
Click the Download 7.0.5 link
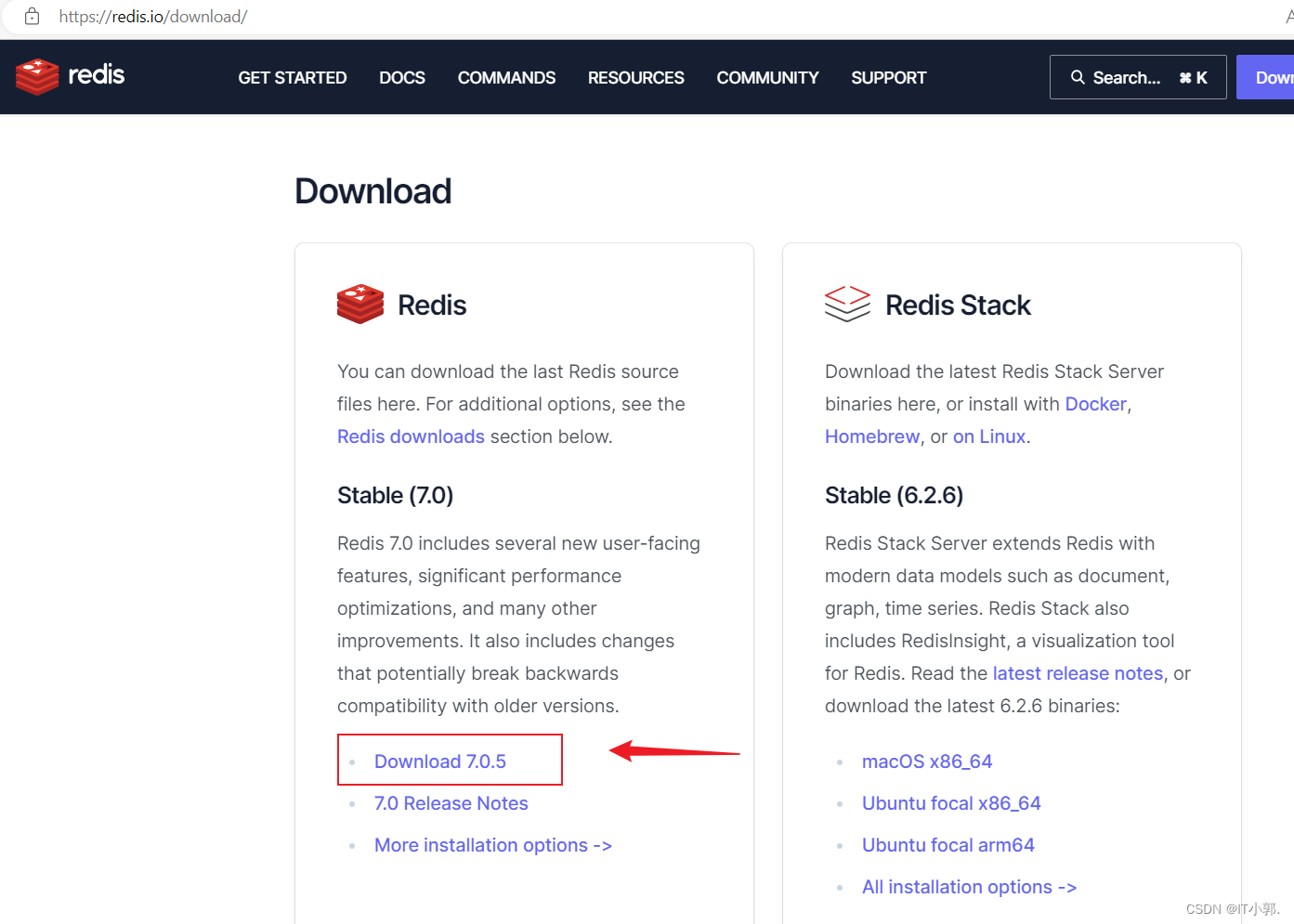pyautogui.click(x=440, y=761)
